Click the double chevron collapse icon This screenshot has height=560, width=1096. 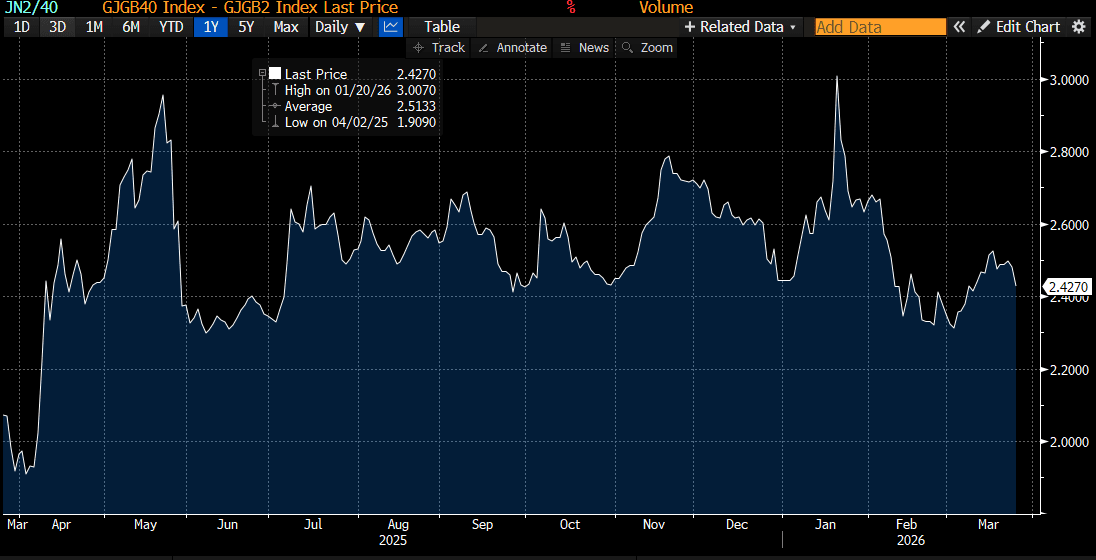click(x=960, y=27)
